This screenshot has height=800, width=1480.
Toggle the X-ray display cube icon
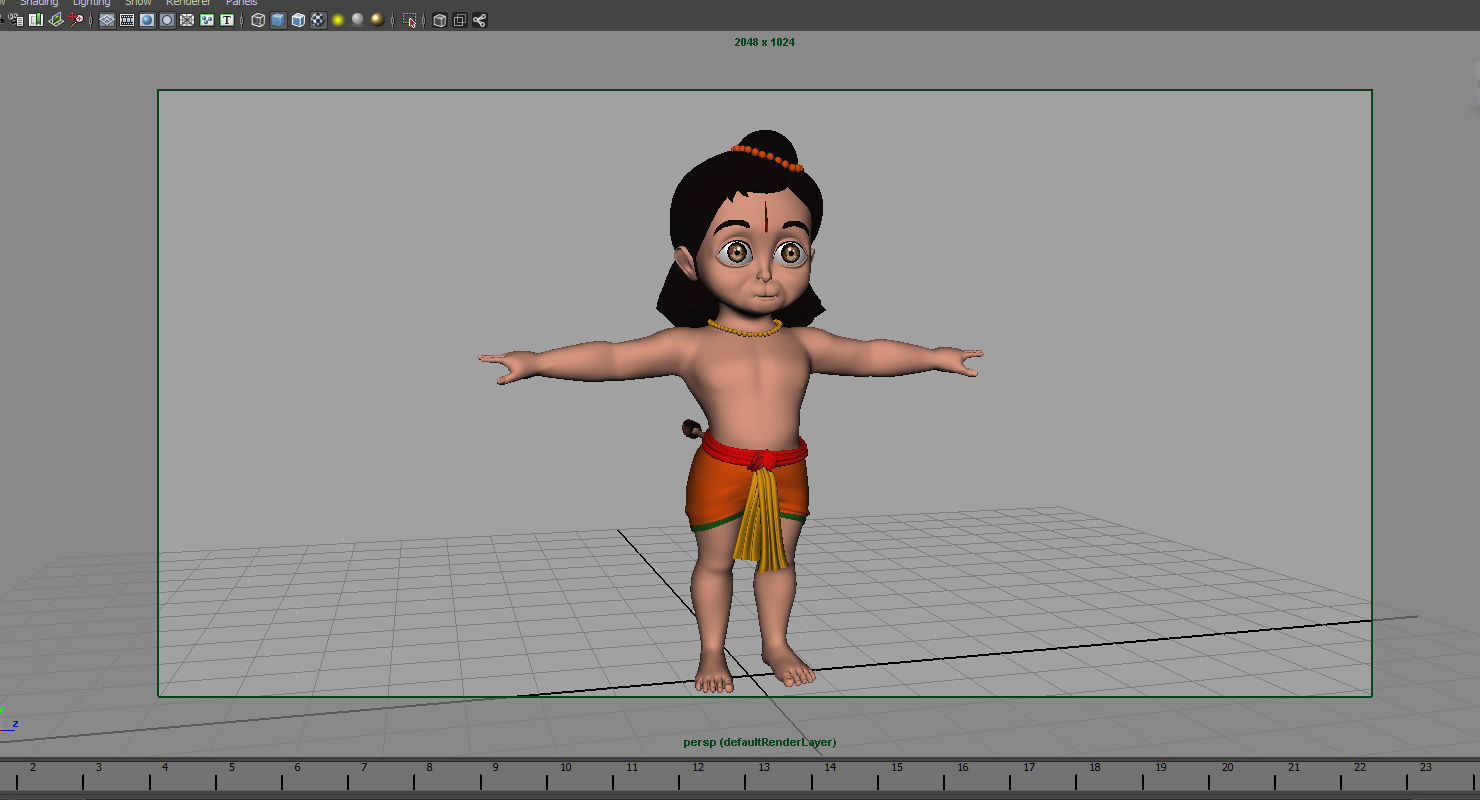pos(439,20)
